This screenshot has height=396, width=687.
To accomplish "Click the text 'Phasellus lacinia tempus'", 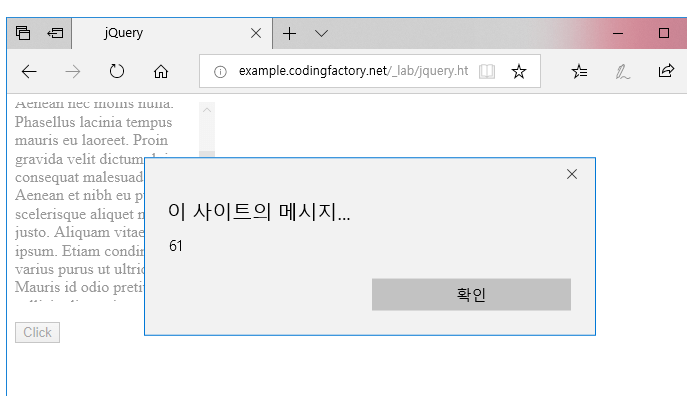I will tap(93, 122).
